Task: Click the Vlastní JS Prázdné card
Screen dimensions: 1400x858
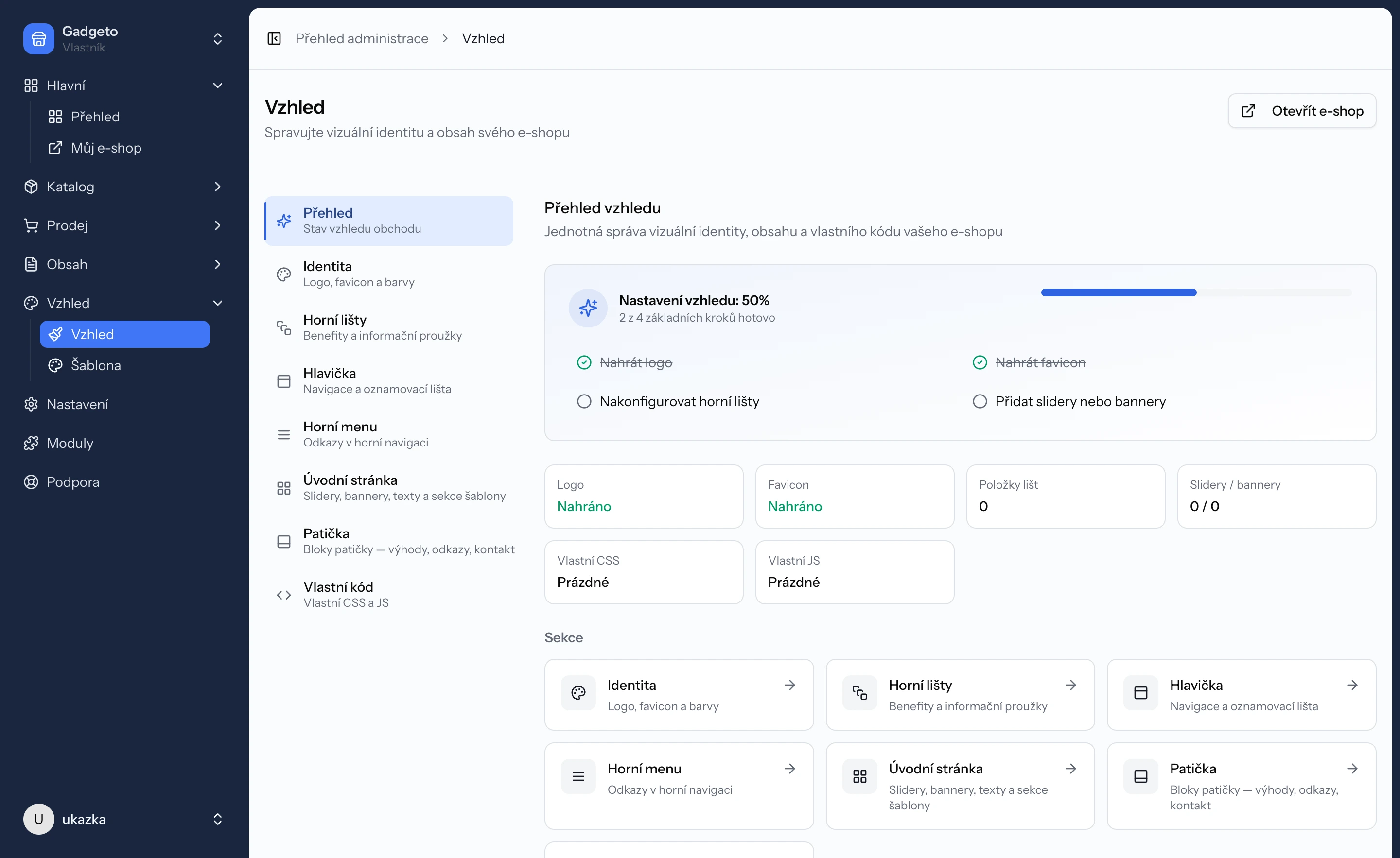Action: pyautogui.click(x=855, y=572)
